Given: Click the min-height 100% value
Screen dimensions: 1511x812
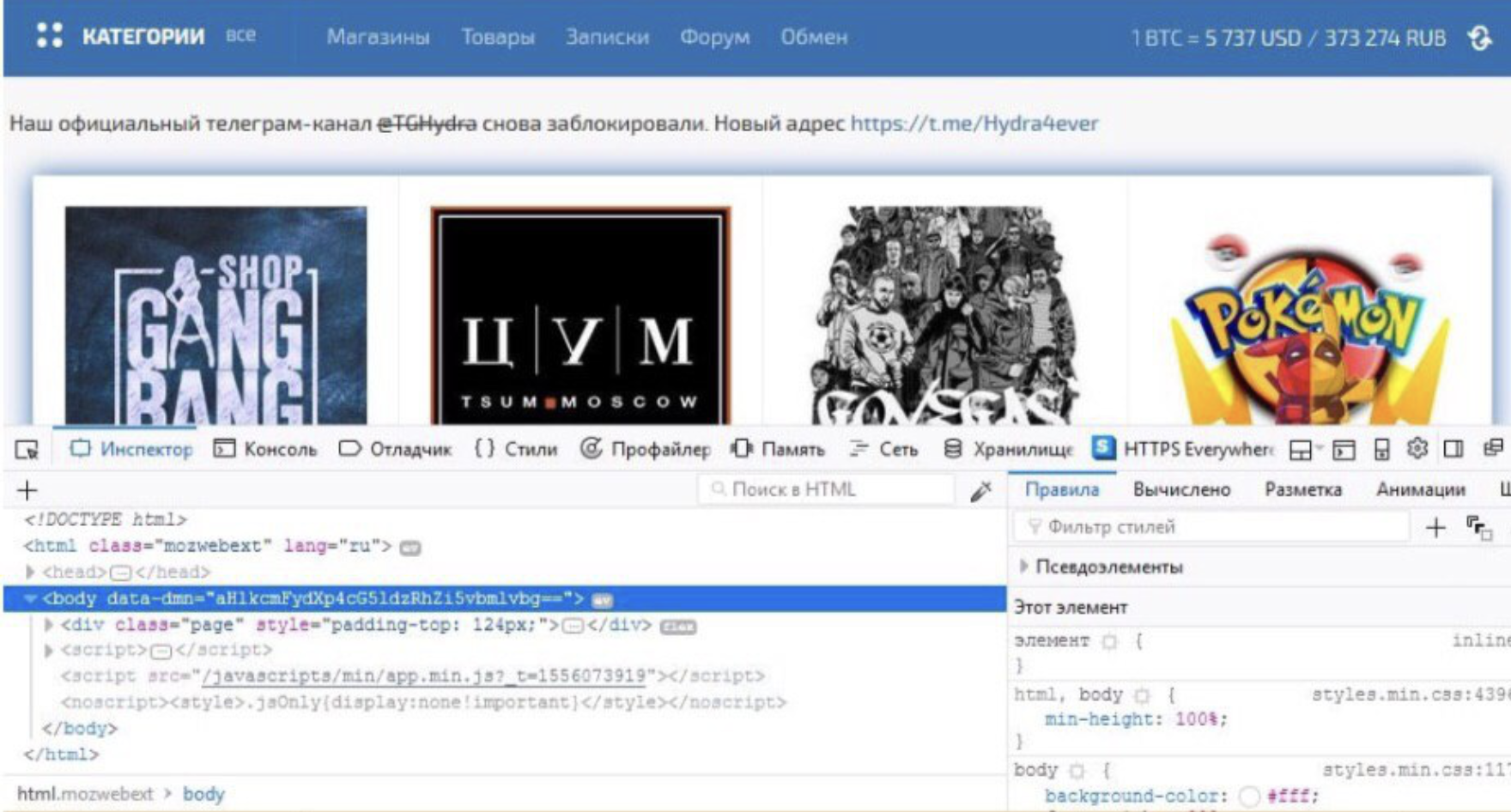Looking at the screenshot, I should click(x=1199, y=719).
